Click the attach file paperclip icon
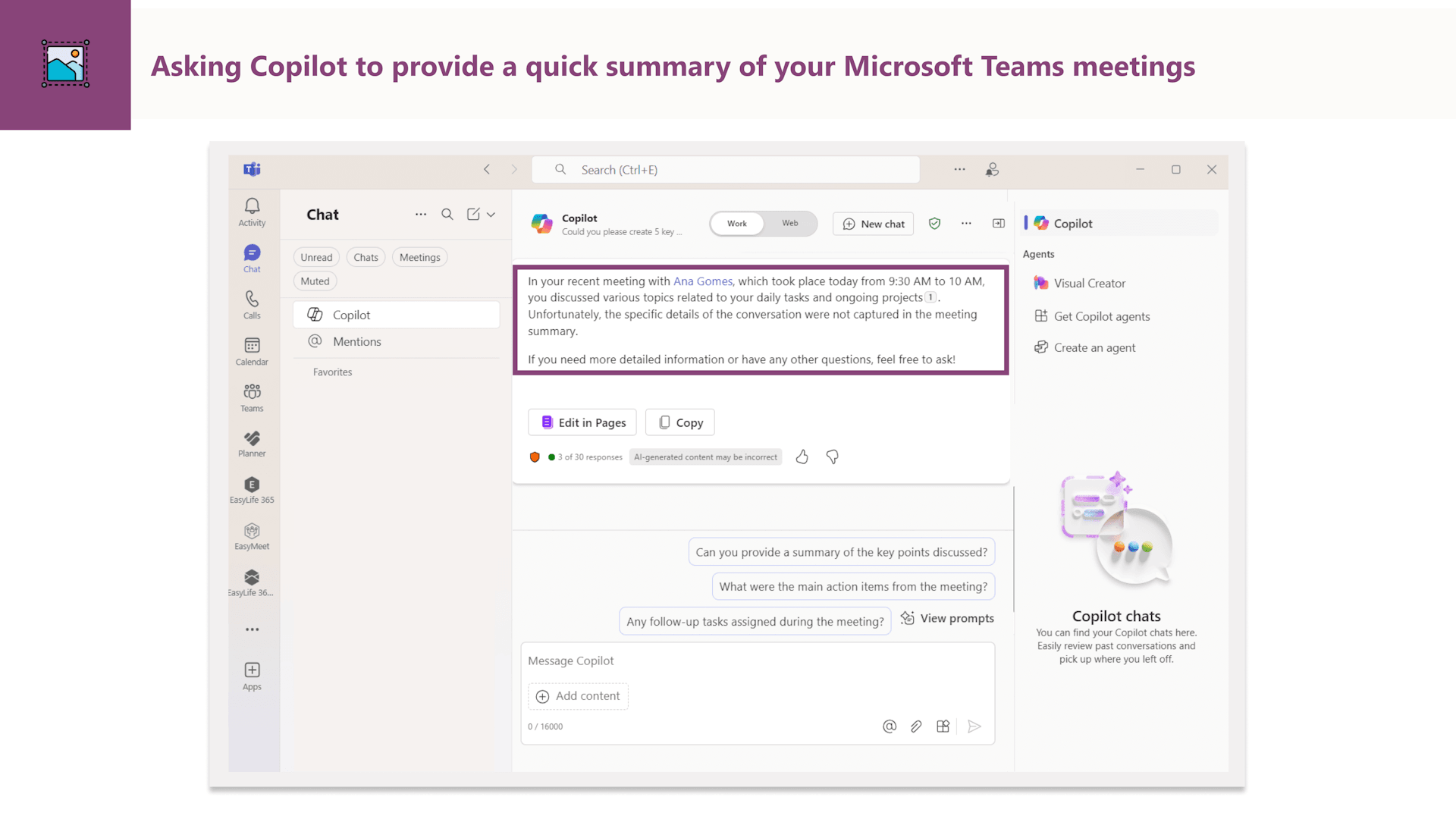The height and width of the screenshot is (819, 1456). point(916,726)
